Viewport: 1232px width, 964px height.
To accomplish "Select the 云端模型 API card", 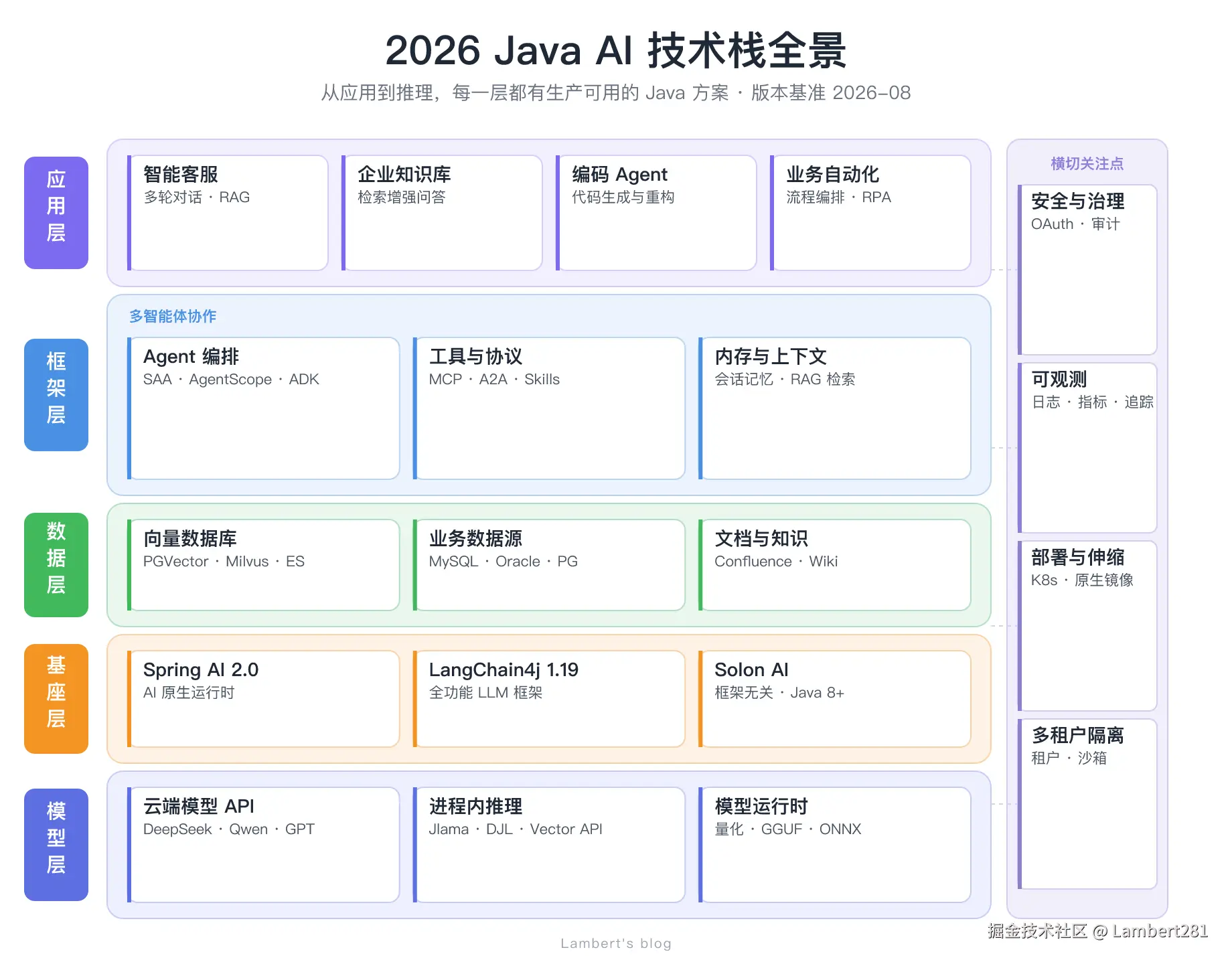I will [x=263, y=845].
